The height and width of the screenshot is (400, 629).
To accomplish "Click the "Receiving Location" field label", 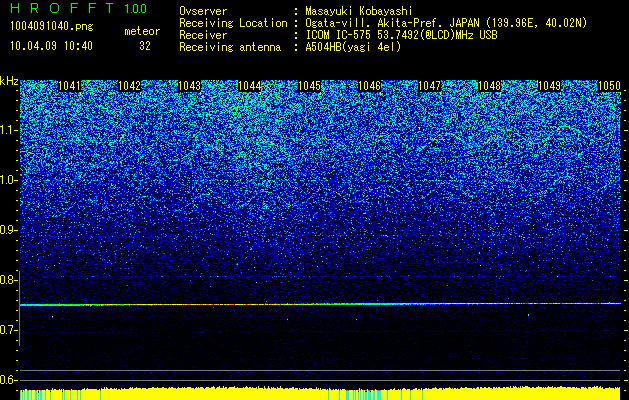I will [x=233, y=23].
